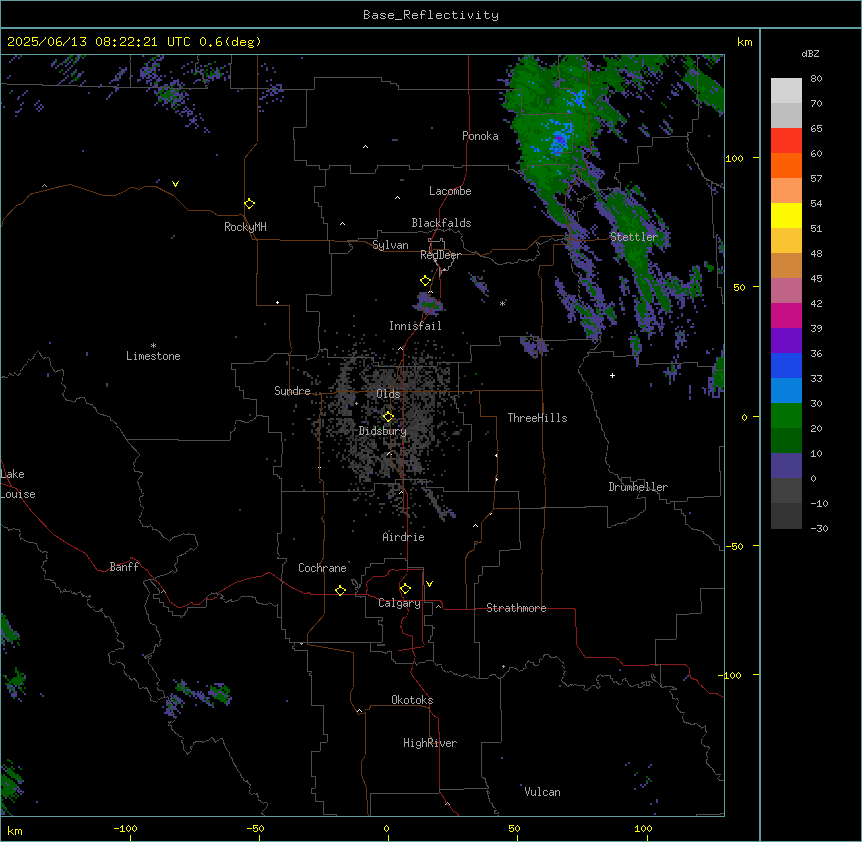Click the Limestone label

pos(153,356)
